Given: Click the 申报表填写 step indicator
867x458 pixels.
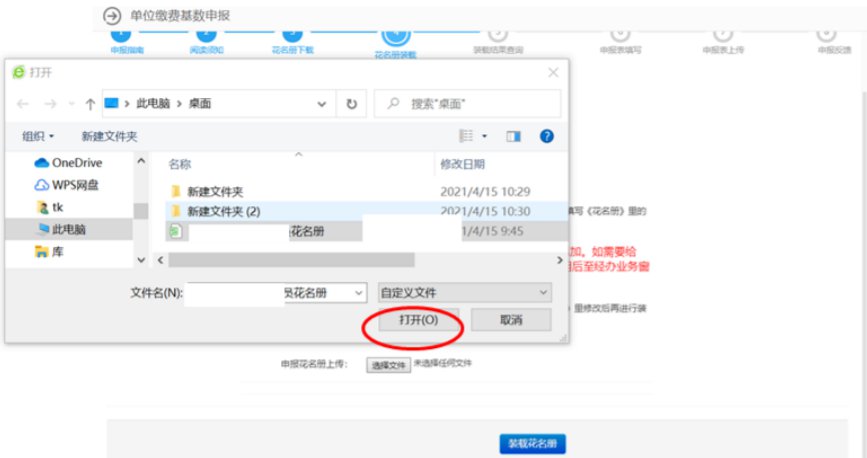Looking at the screenshot, I should 620,41.
